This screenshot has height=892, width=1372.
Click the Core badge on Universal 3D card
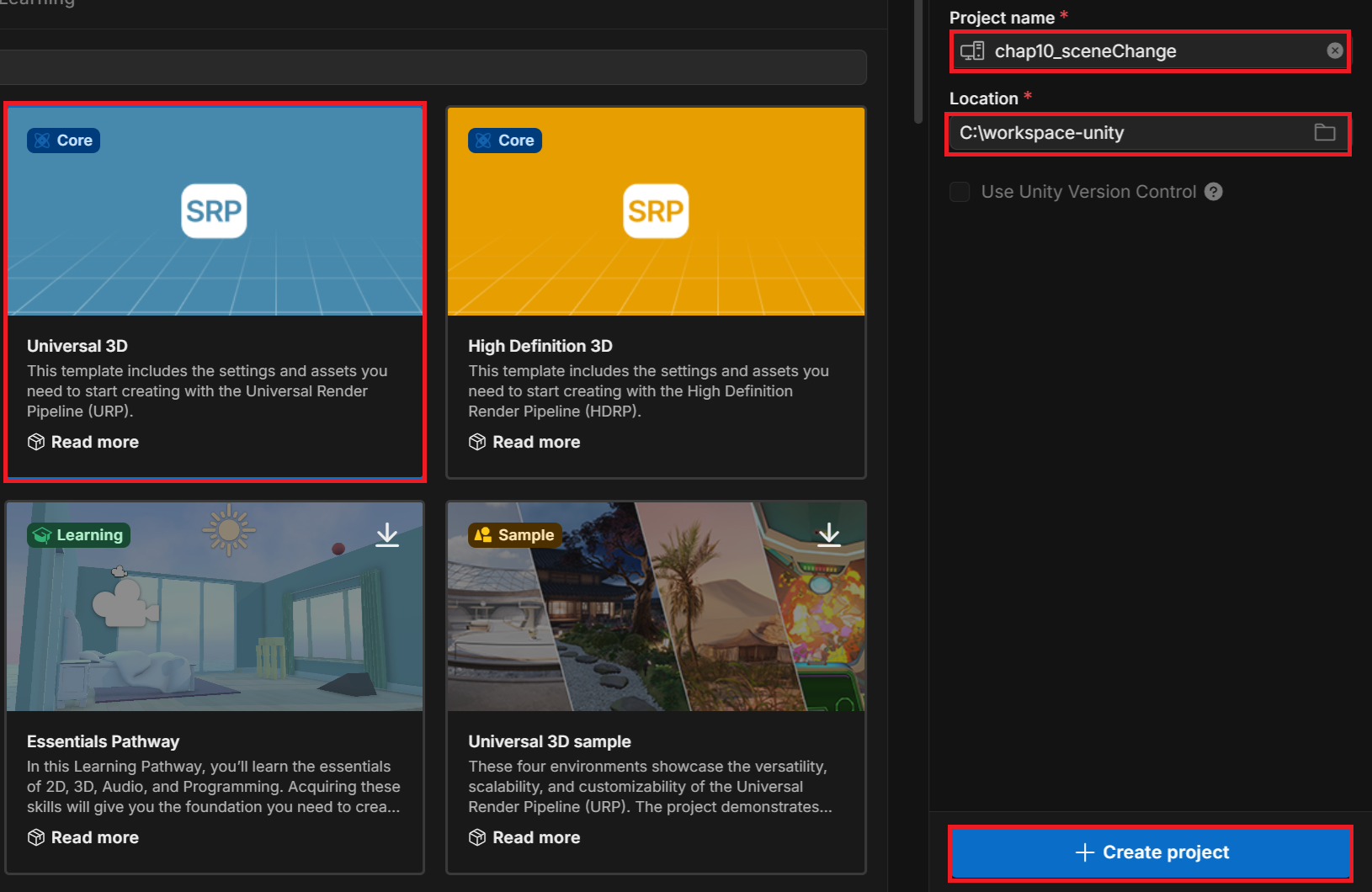pyautogui.click(x=63, y=141)
